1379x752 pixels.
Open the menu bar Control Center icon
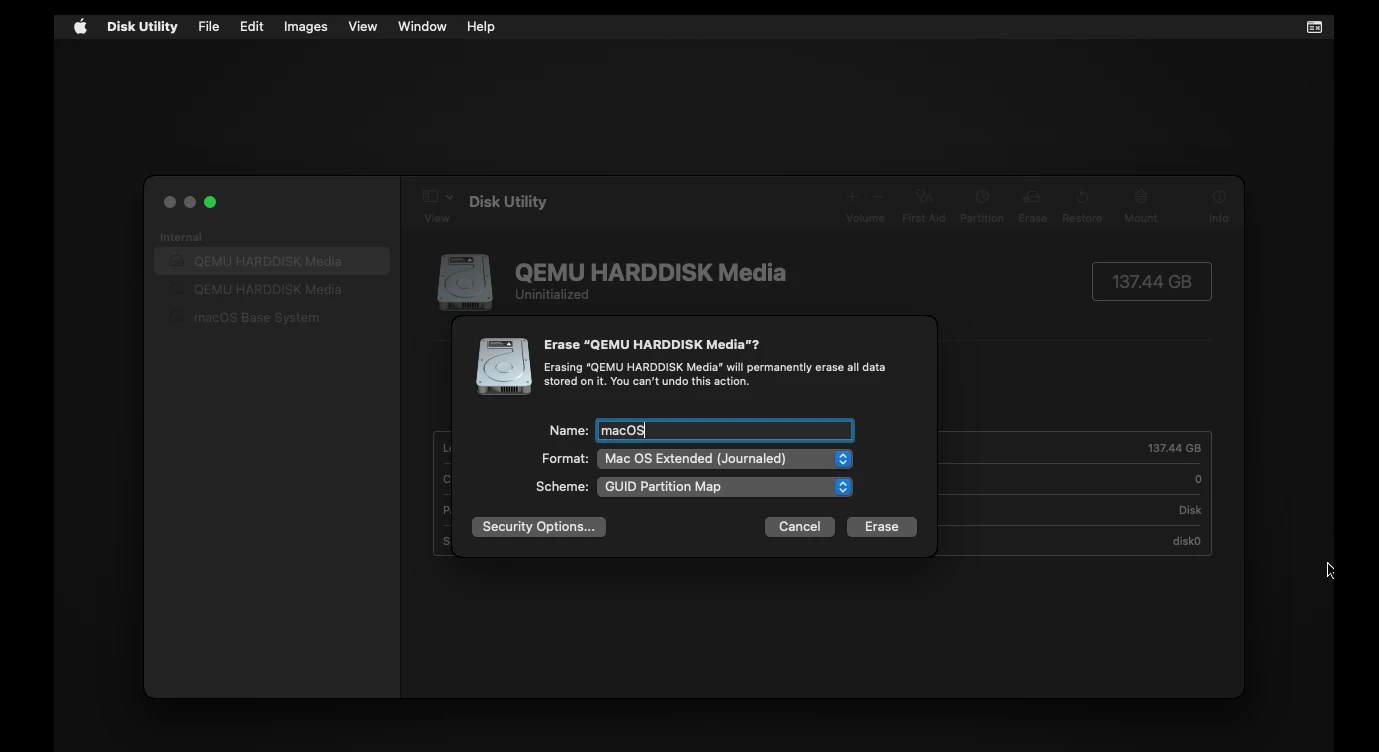click(x=1314, y=27)
